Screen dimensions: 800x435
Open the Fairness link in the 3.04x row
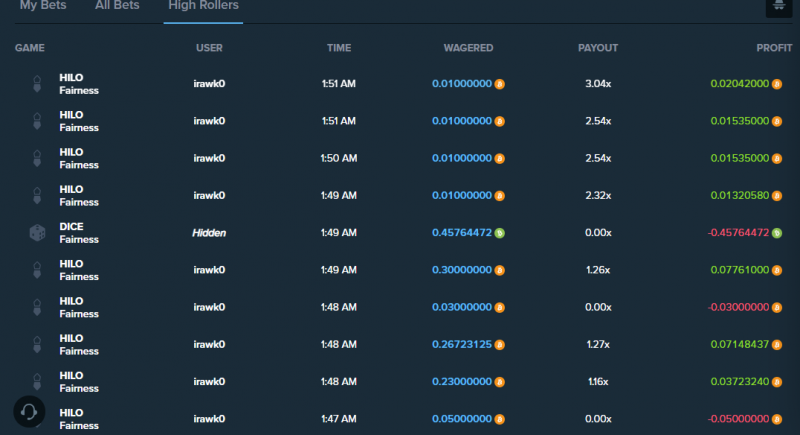click(79, 91)
